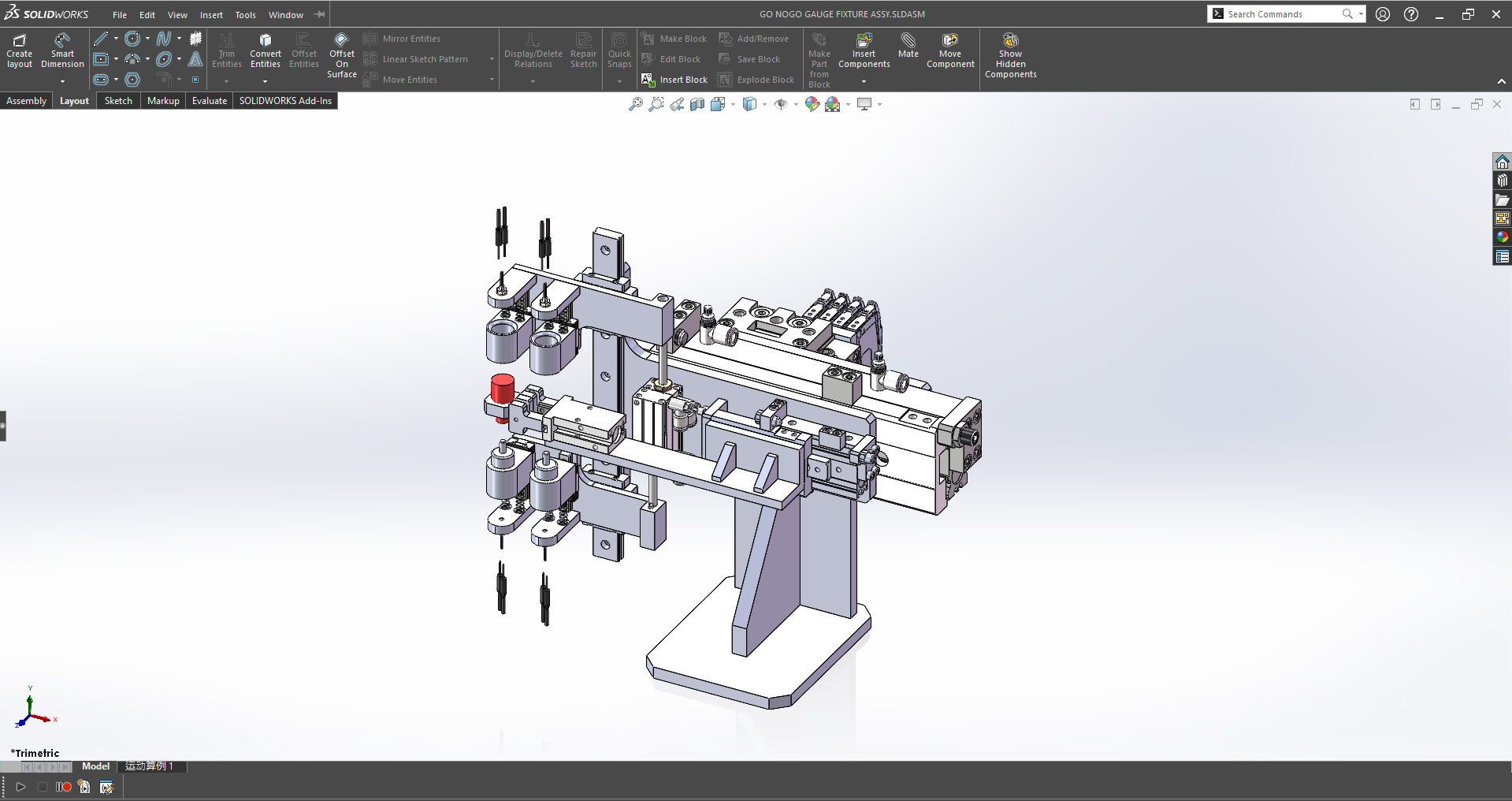Expand the Hide/Show Items dropdown arrow
This screenshot has height=801, width=1512.
point(796,104)
